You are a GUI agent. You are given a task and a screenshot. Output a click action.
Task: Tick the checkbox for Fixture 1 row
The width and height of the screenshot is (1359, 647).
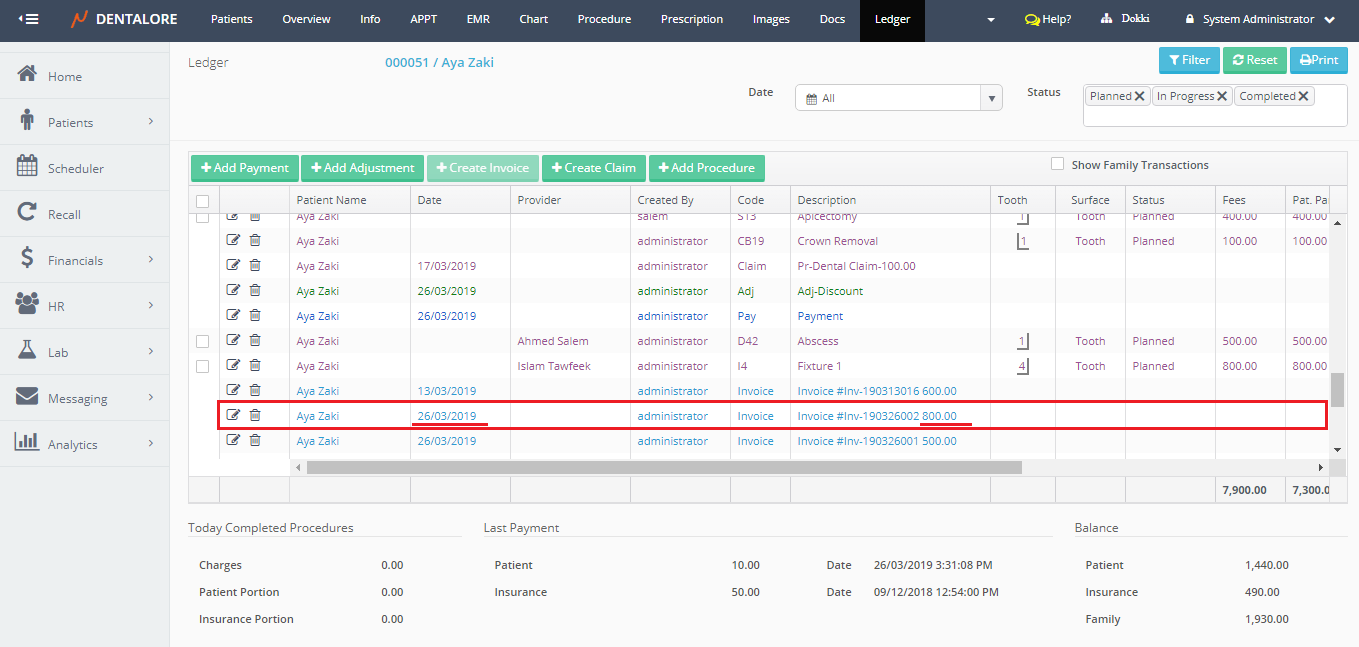pos(203,366)
